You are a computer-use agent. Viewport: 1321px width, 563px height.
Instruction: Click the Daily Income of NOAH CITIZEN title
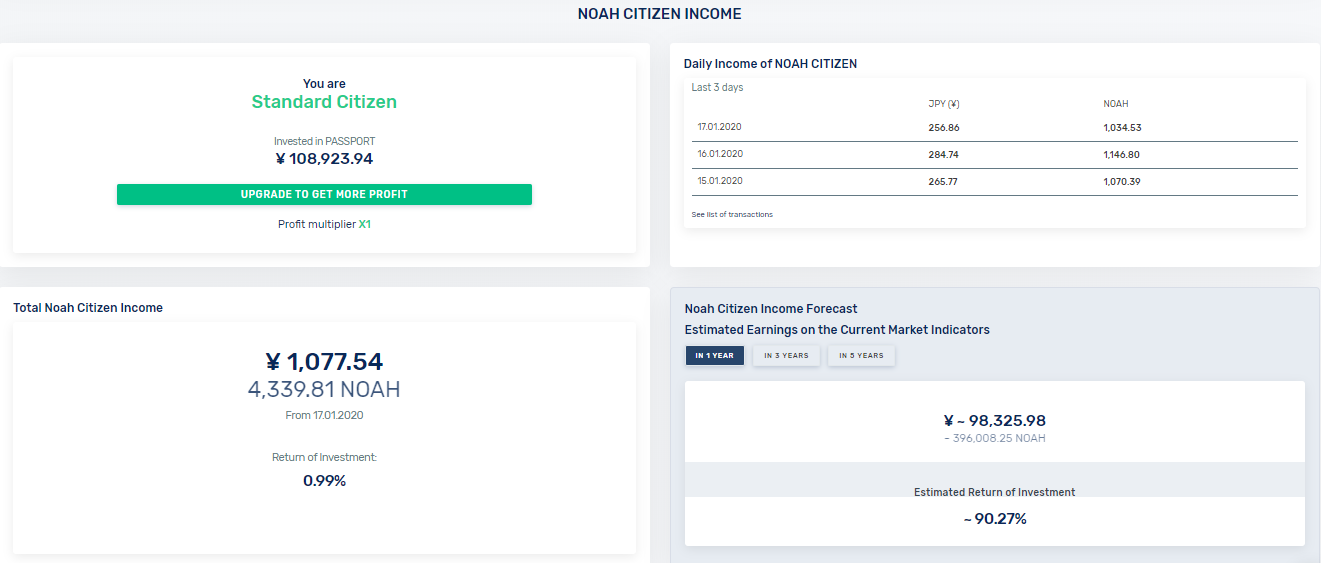point(770,63)
